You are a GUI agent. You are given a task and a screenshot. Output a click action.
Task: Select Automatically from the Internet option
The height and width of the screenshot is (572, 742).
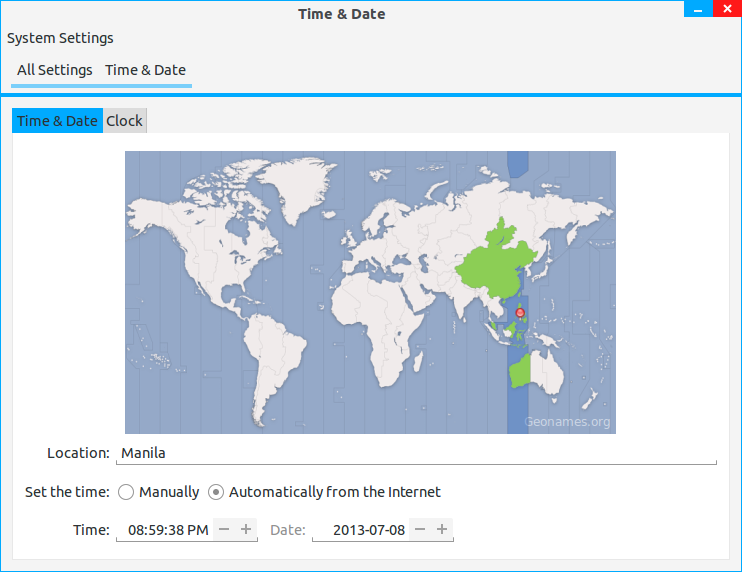point(216,492)
